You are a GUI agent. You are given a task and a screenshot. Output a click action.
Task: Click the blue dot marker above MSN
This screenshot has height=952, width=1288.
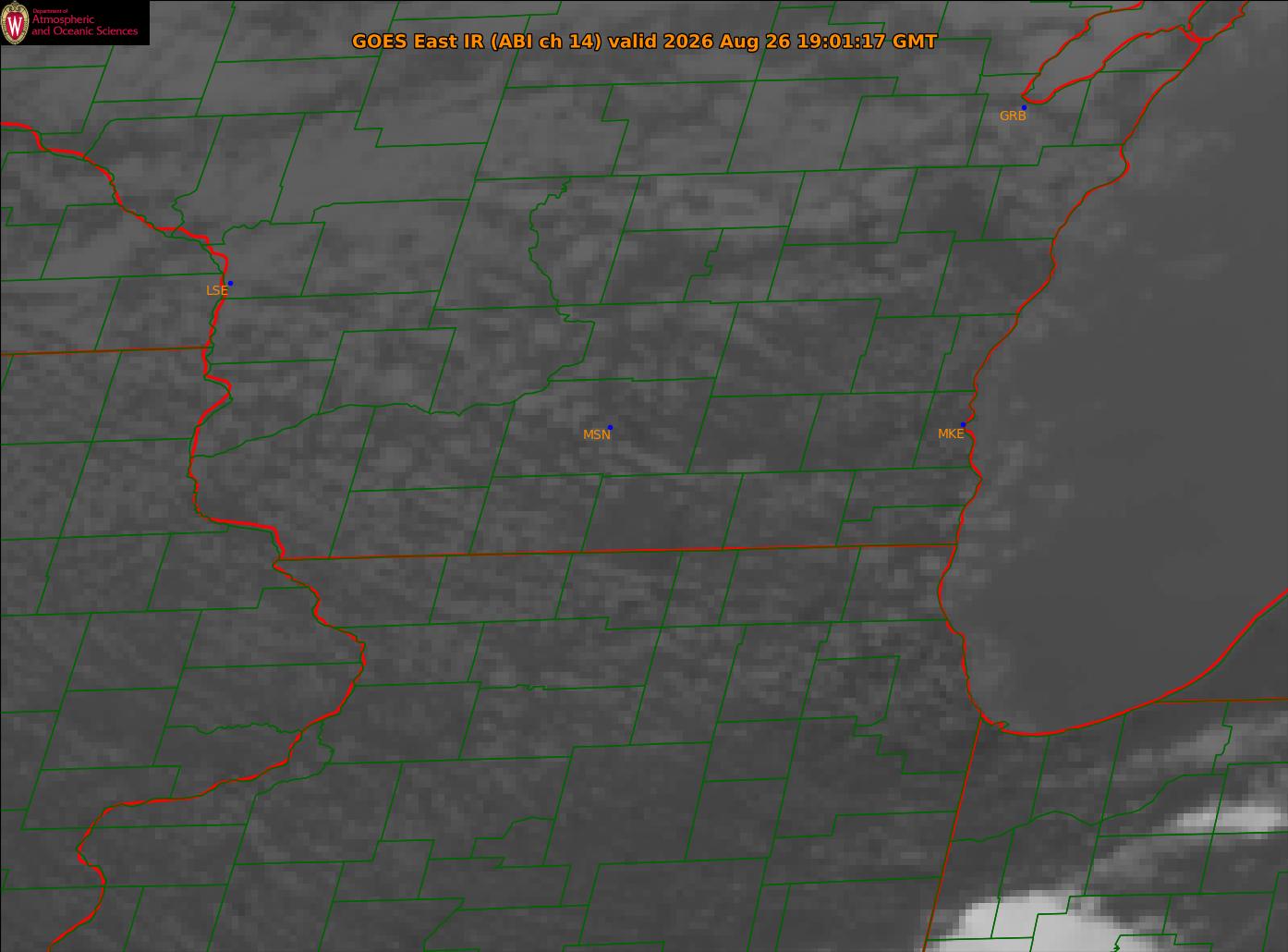[x=610, y=427]
